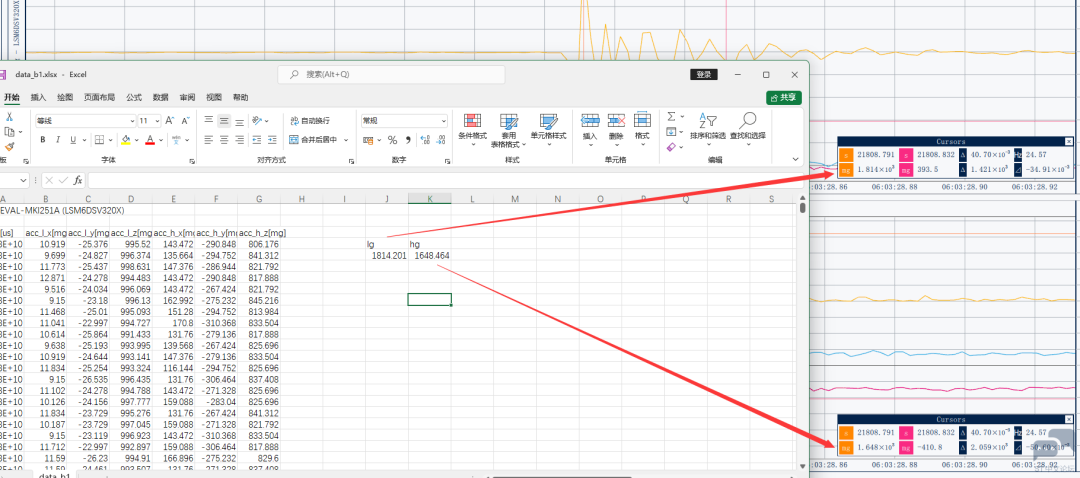Click the AutoSum sigma icon
The width and height of the screenshot is (1080, 478).
tap(672, 117)
